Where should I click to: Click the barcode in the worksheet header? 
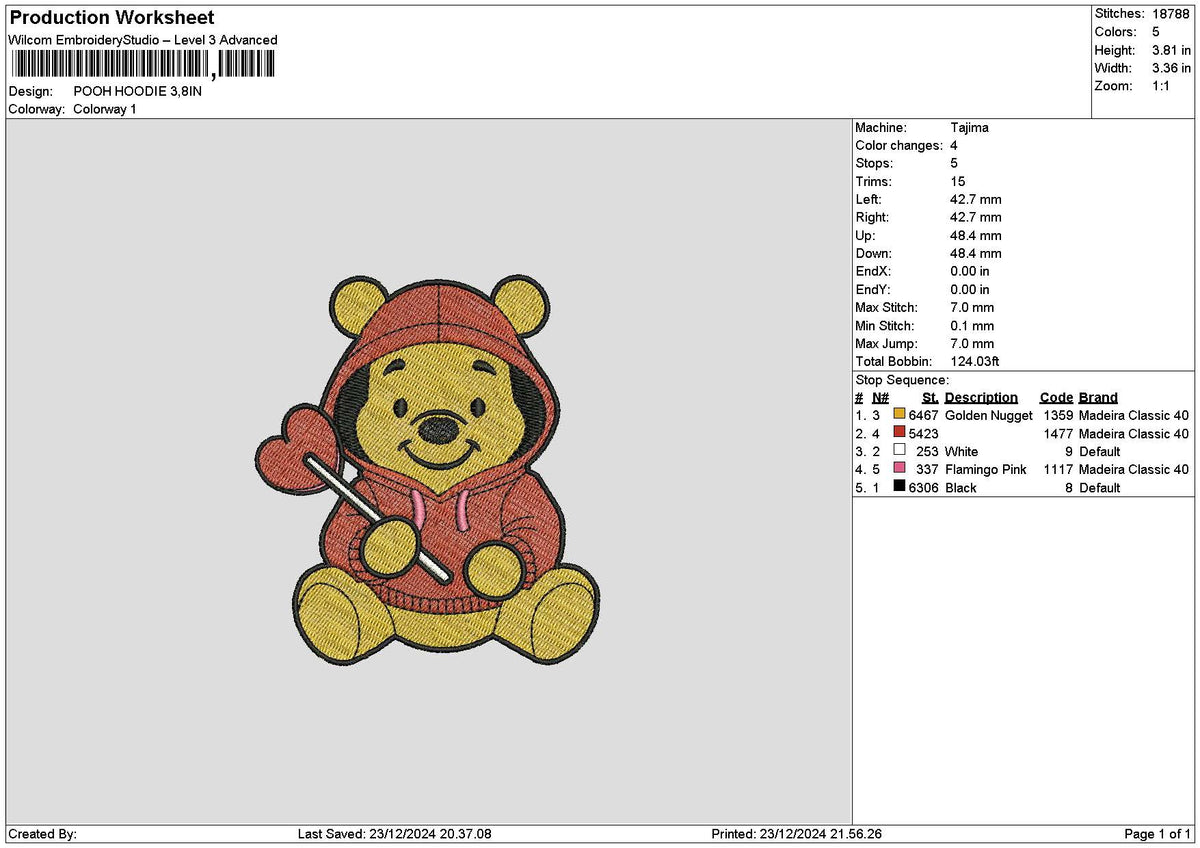point(145,65)
